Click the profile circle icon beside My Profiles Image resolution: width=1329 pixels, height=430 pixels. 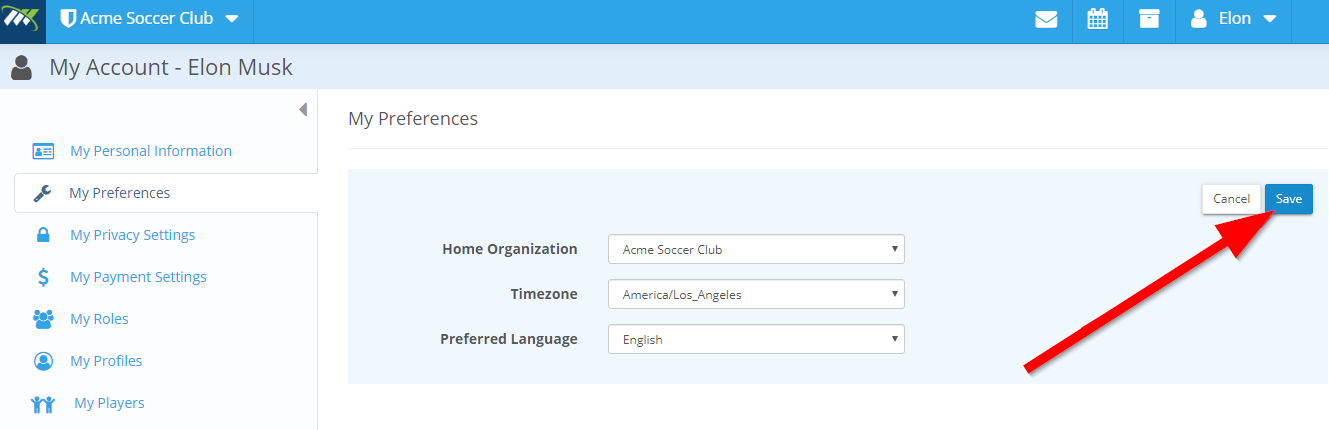(x=43, y=361)
